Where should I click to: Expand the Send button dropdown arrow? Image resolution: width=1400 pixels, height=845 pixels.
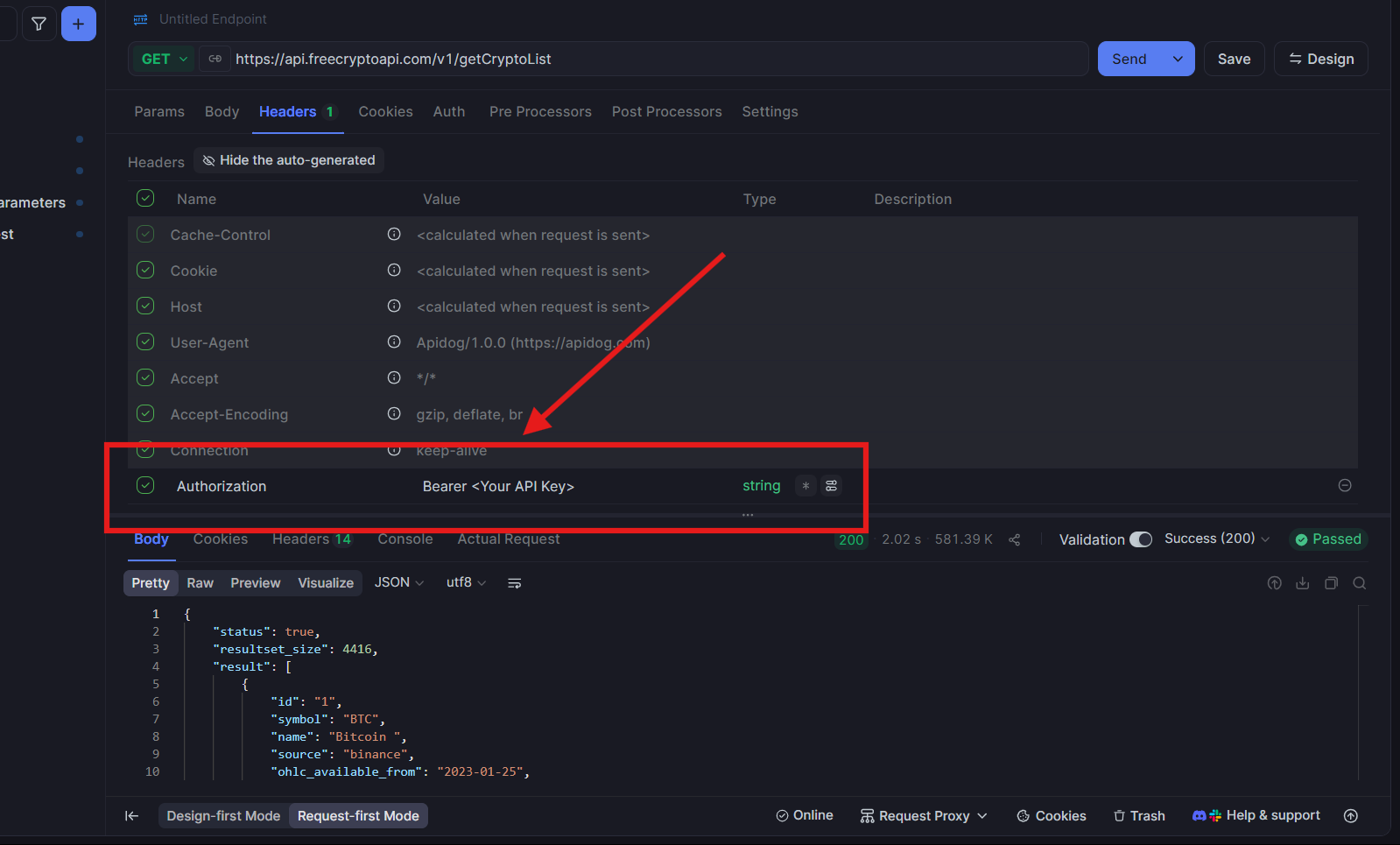pyautogui.click(x=1178, y=59)
